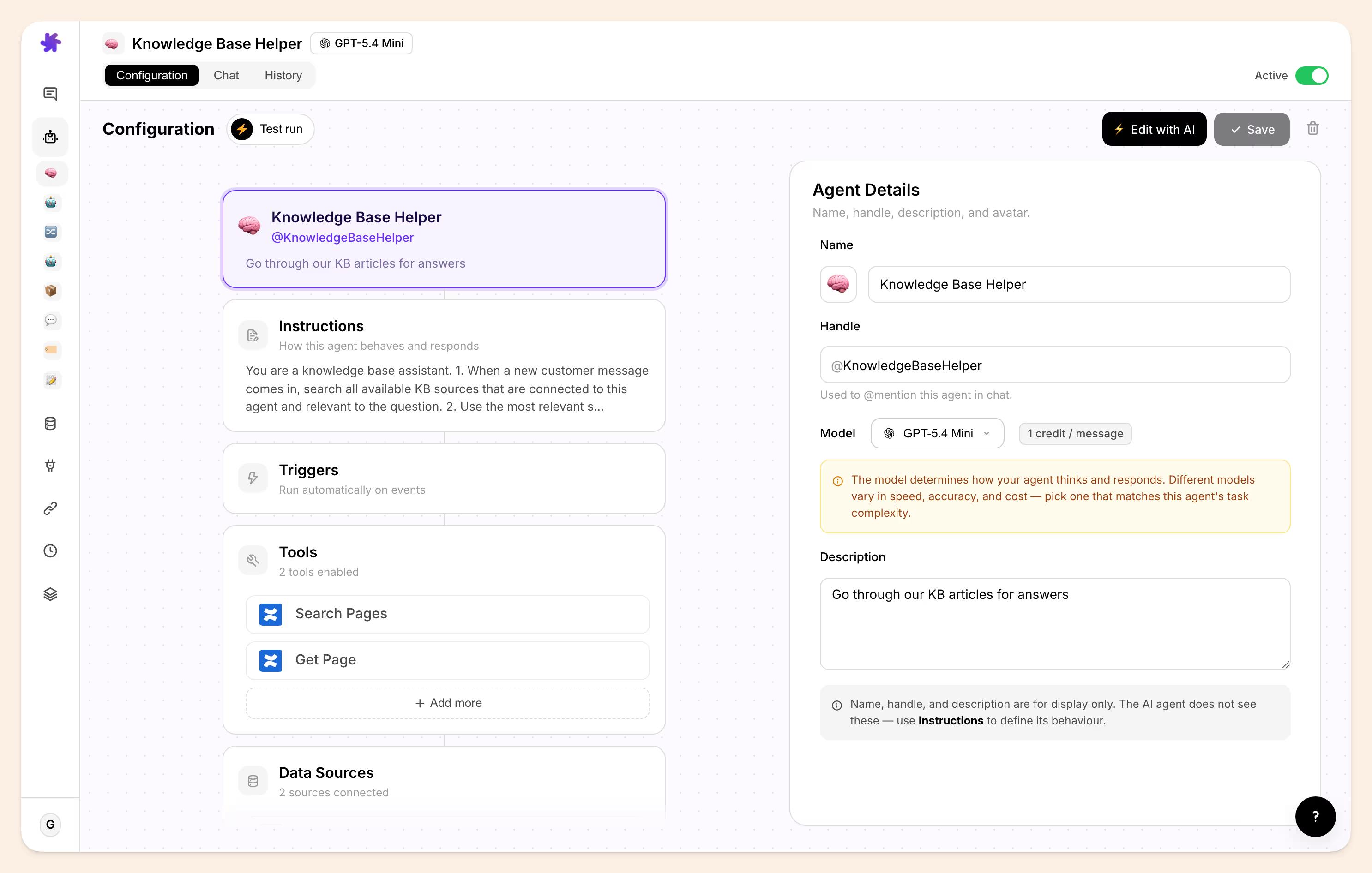Click the Tools card heading

point(298,552)
